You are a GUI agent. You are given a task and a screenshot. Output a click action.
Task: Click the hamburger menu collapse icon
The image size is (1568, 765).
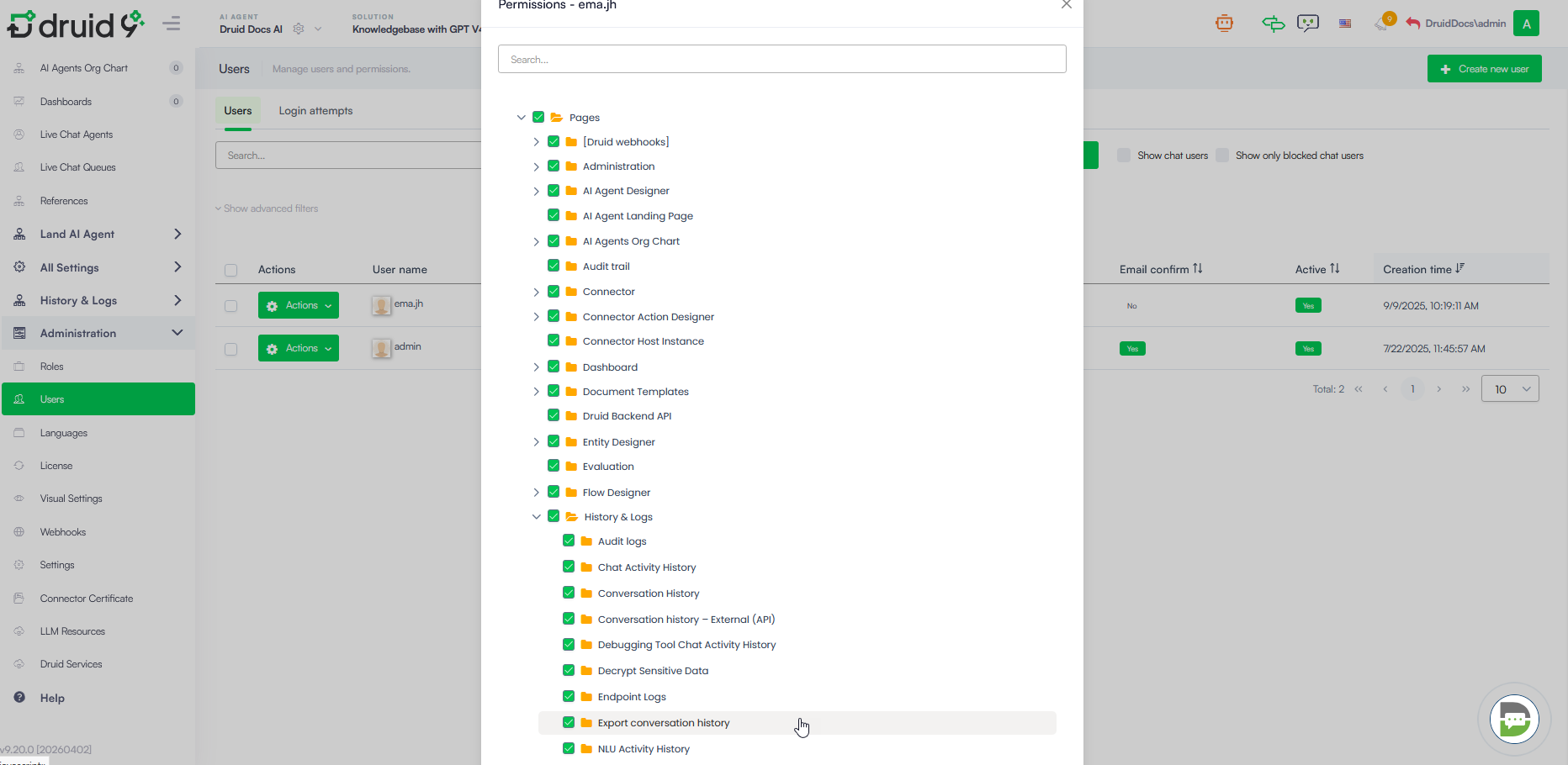pyautogui.click(x=172, y=24)
